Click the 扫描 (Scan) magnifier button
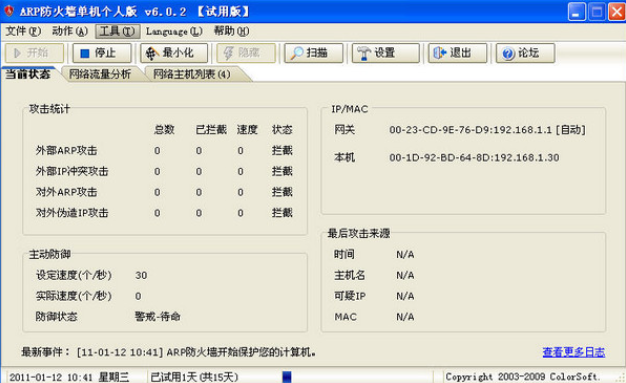 pos(313,53)
